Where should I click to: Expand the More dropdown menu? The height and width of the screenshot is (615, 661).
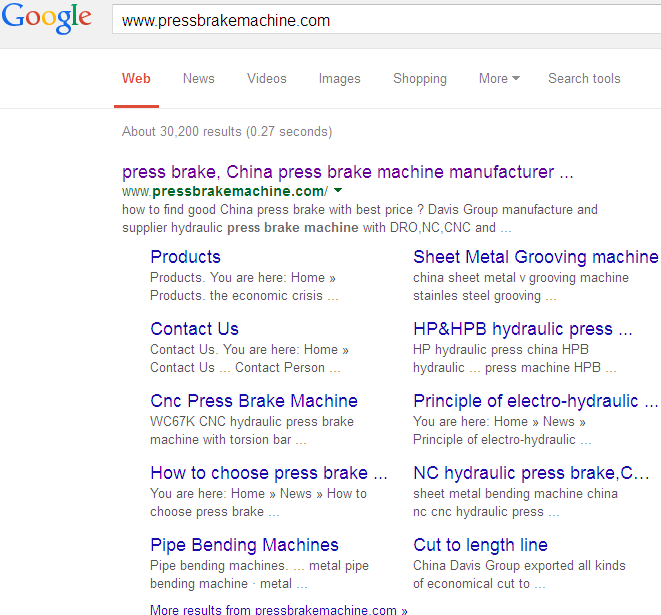[x=499, y=78]
